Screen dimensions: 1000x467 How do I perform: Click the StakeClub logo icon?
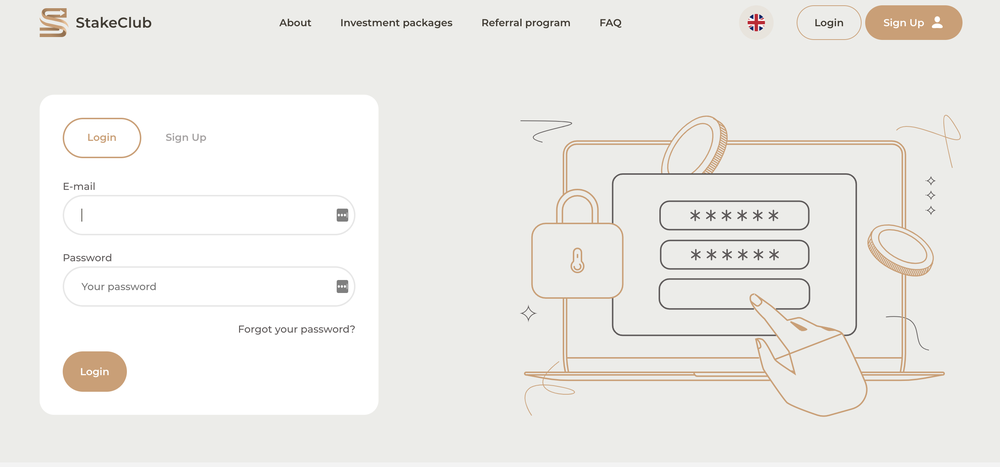(x=53, y=22)
